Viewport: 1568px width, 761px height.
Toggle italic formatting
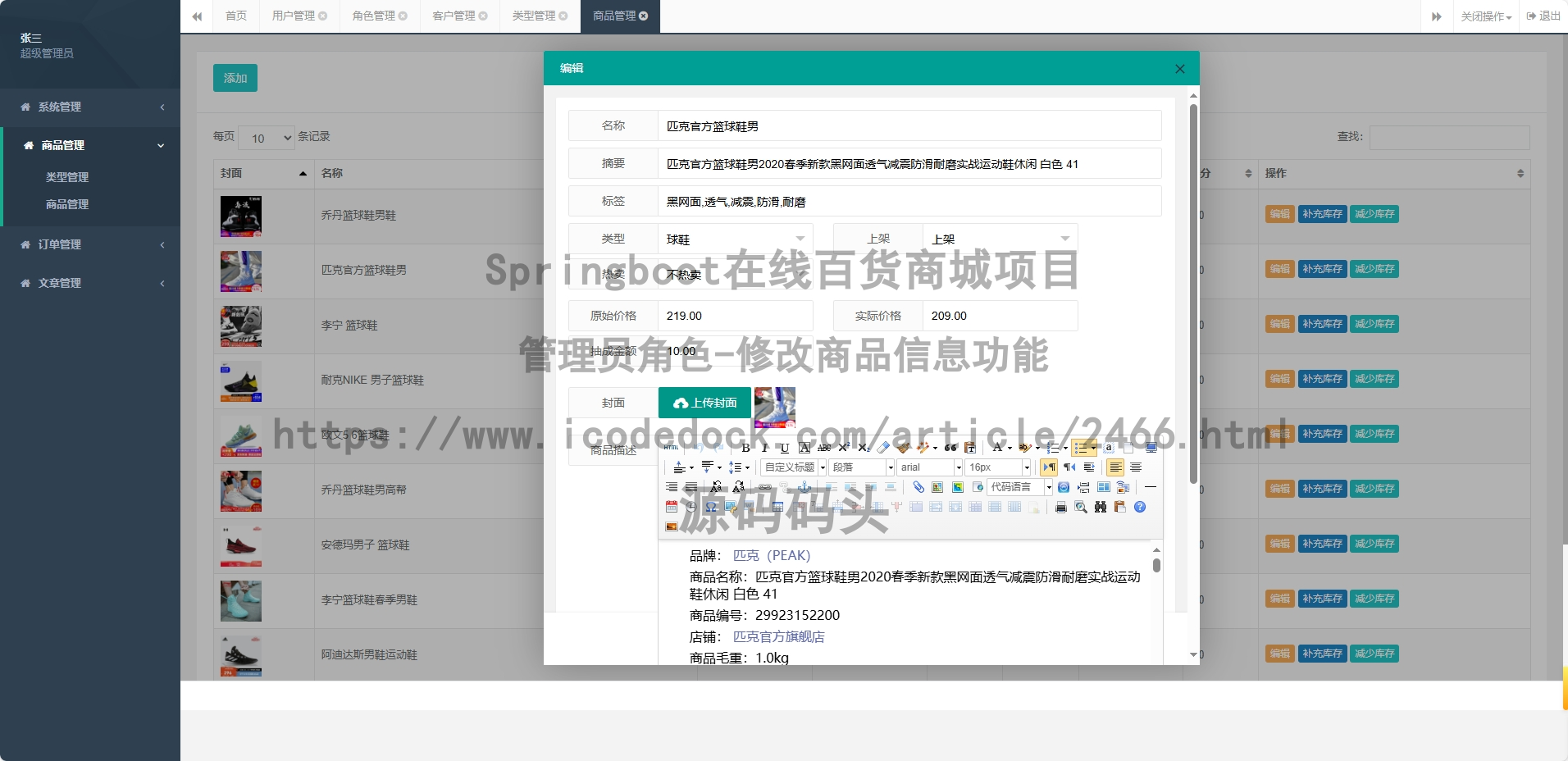[765, 448]
